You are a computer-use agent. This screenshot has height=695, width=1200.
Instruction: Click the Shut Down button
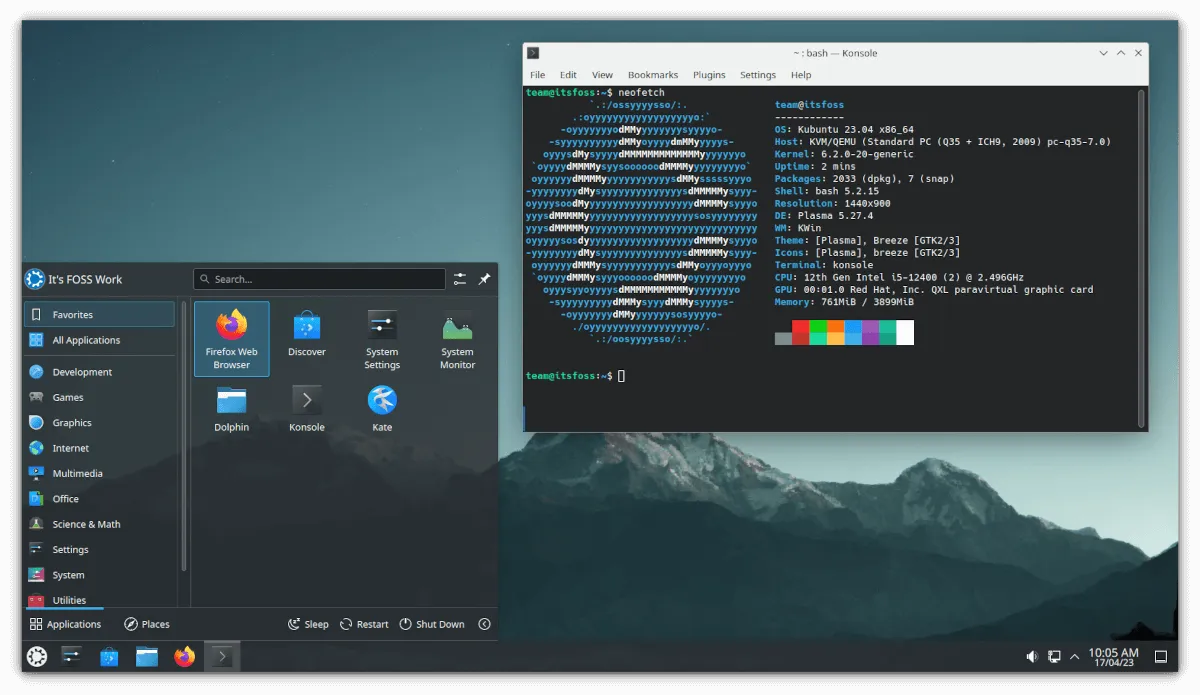pyautogui.click(x=432, y=623)
